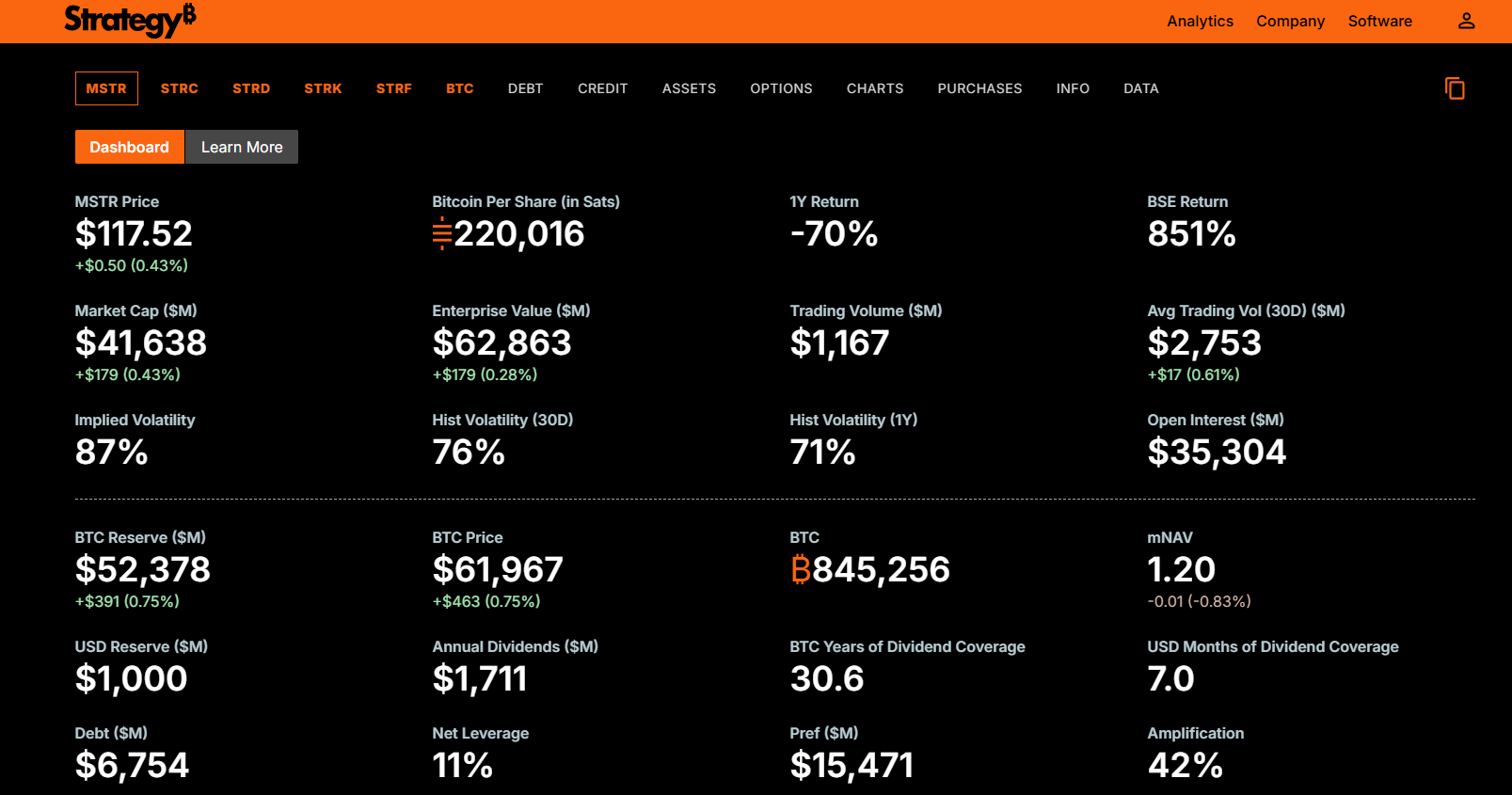Select the MSTR tab
This screenshot has width=1512, height=795.
coord(106,88)
